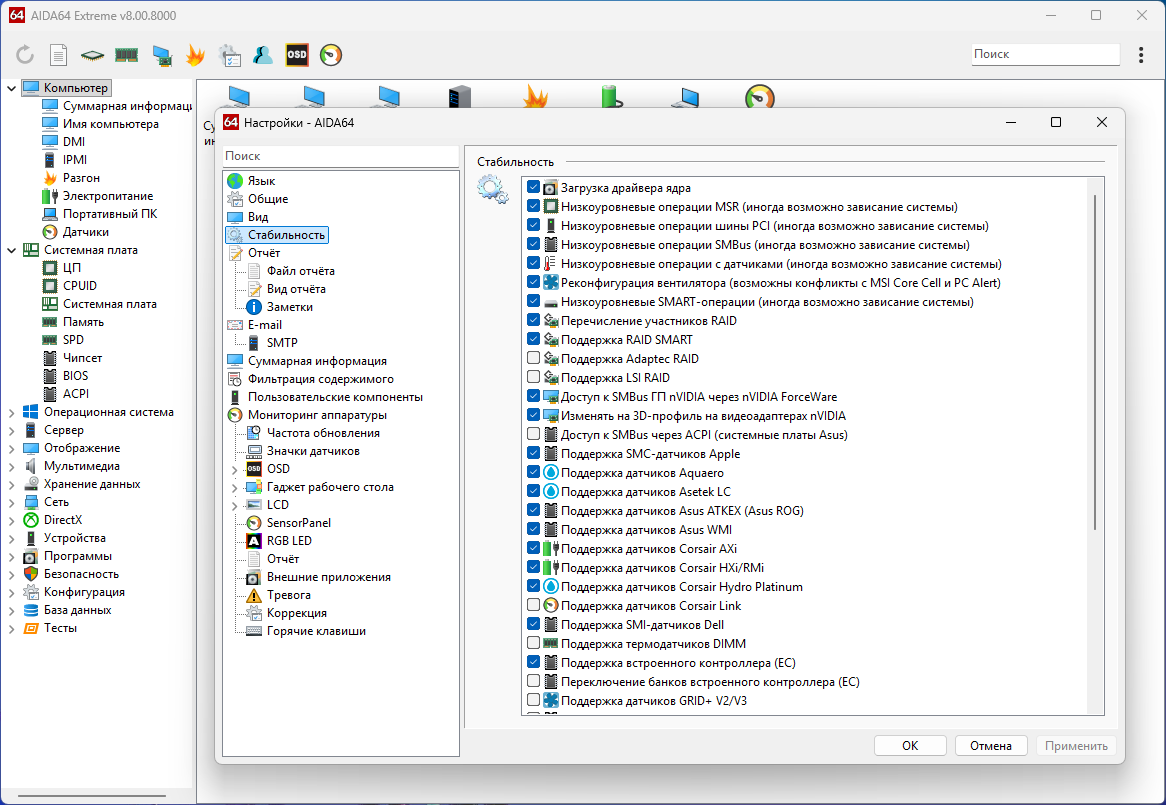Enable Поддержка термодатчиков DIMM

[x=533, y=643]
